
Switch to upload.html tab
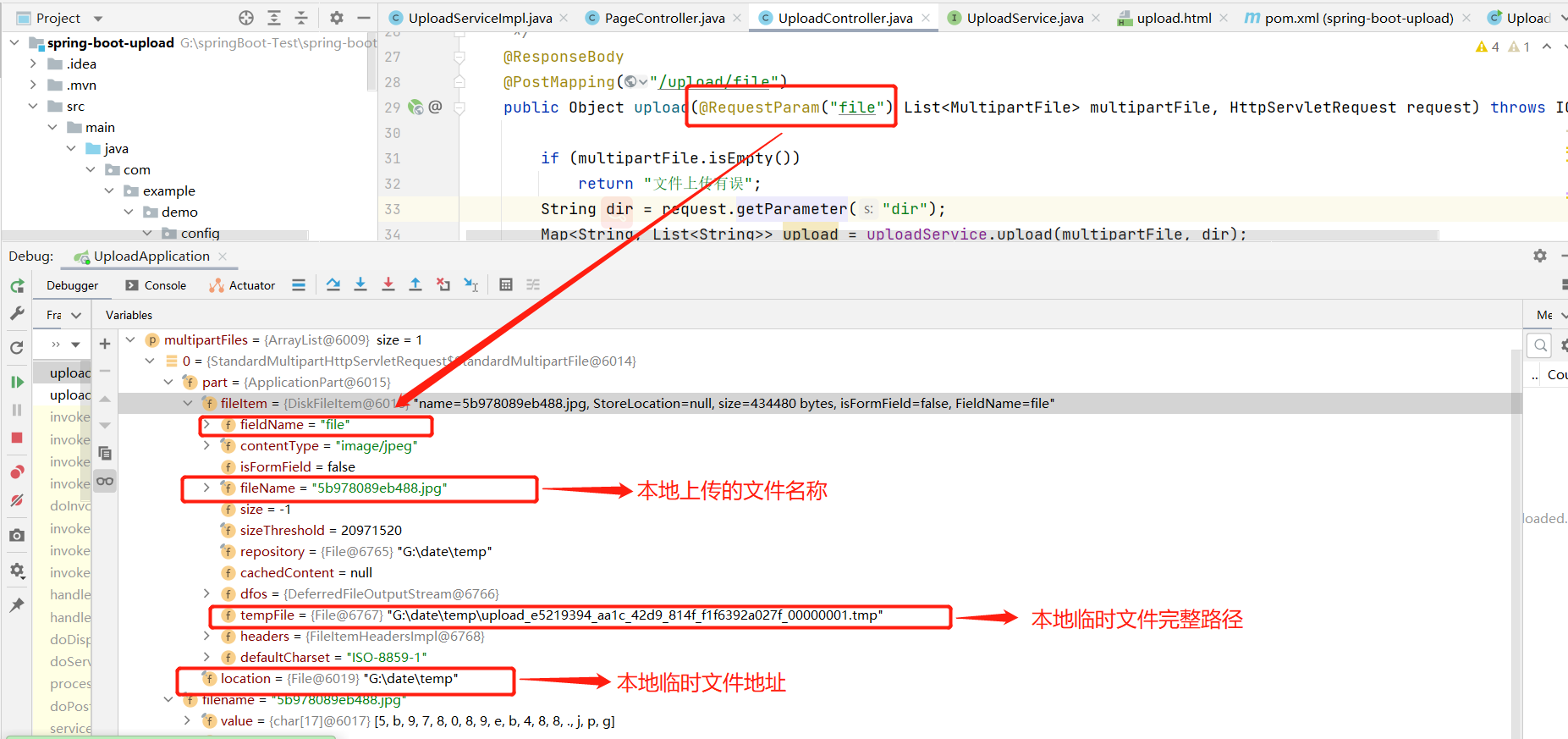(1174, 18)
